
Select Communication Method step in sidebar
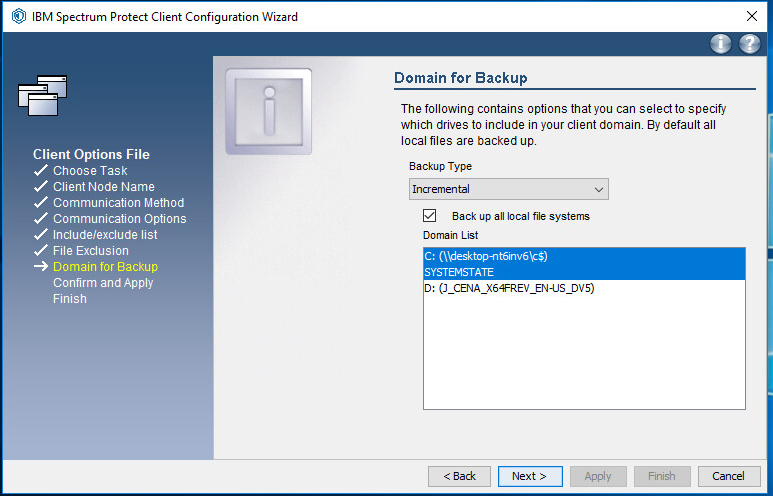pos(118,203)
